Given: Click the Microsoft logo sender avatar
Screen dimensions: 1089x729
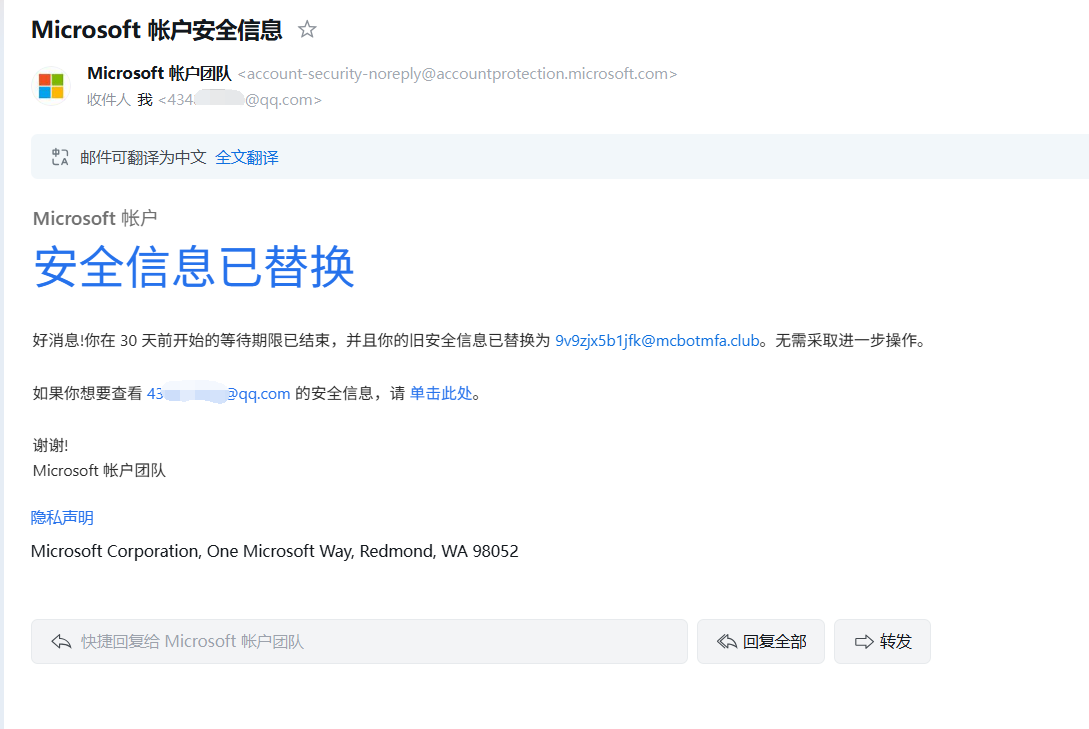Looking at the screenshot, I should 50,85.
